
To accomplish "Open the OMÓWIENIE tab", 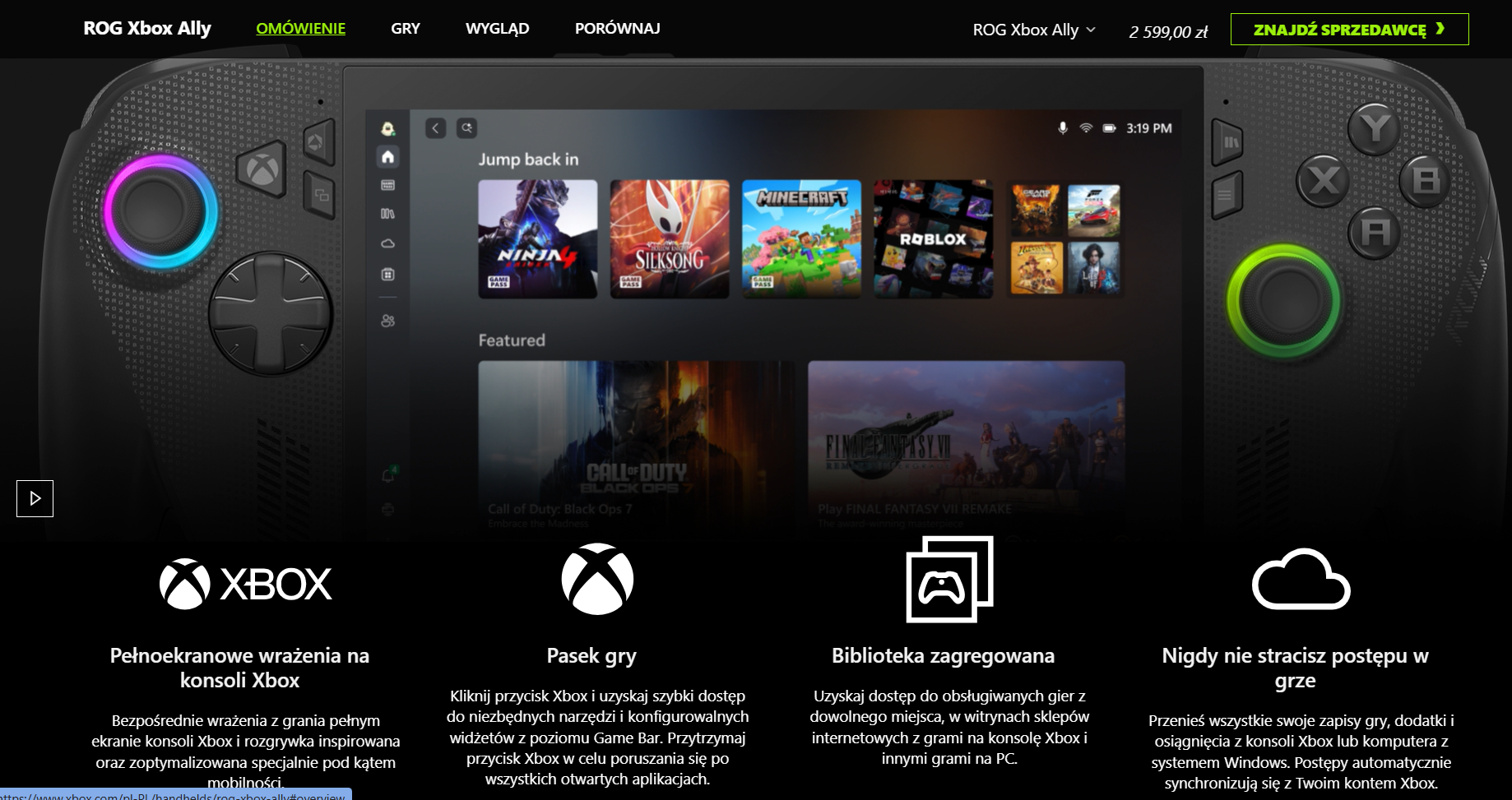I will click(300, 29).
